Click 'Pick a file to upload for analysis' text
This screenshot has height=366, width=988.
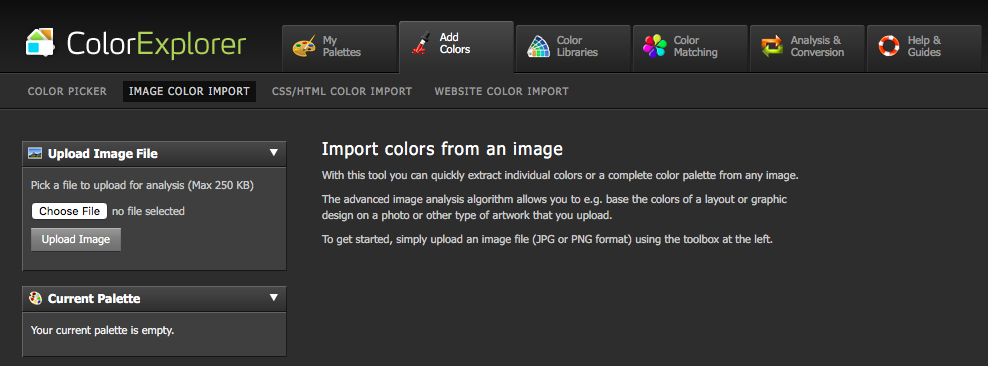[142, 186]
